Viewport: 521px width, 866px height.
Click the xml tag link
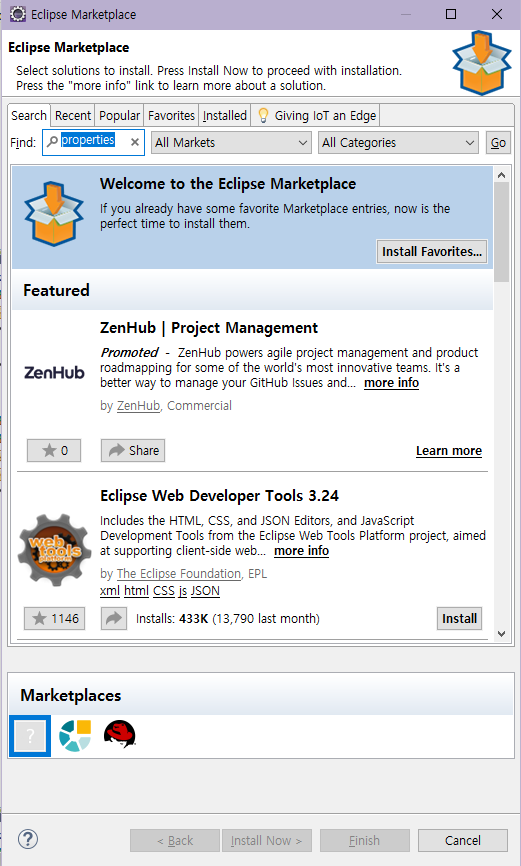pyautogui.click(x=109, y=591)
